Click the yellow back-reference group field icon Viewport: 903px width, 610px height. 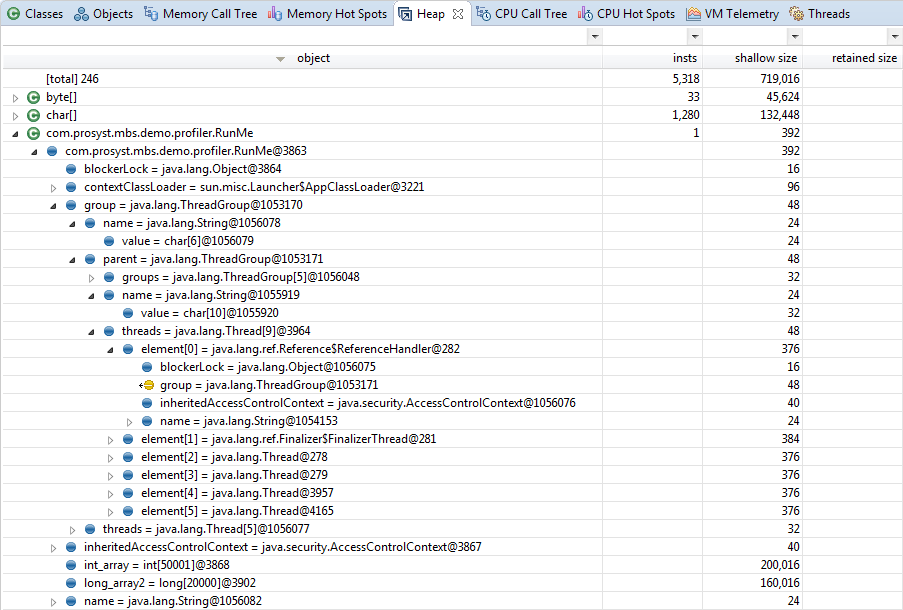146,385
